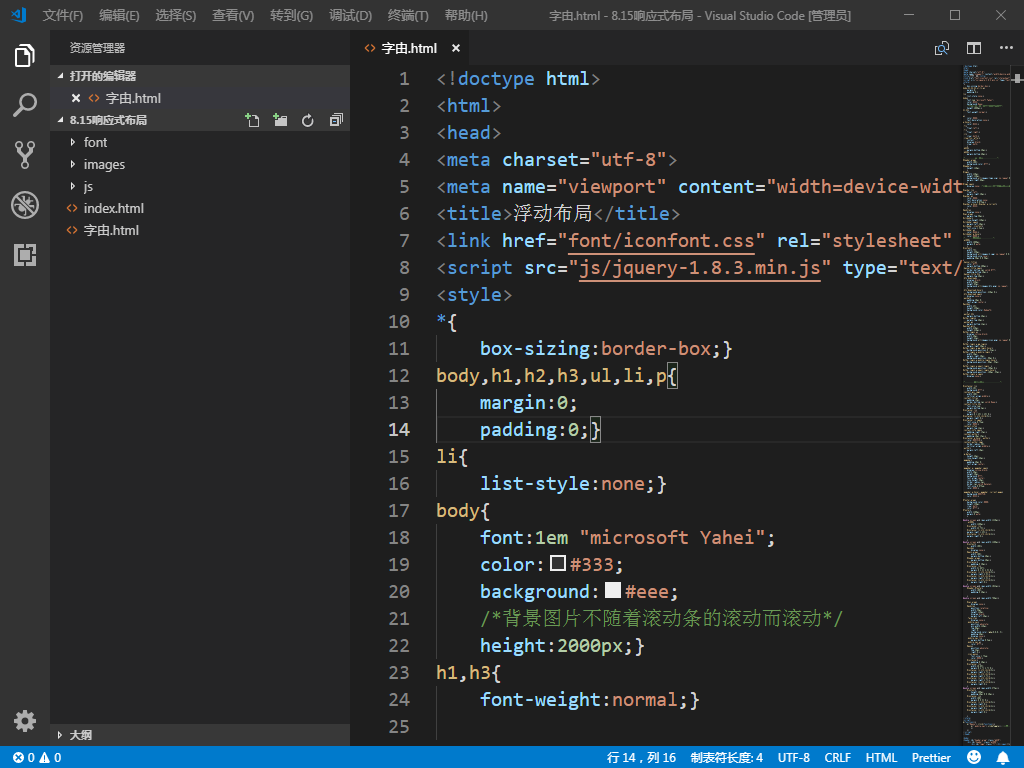Open changes preview icon in editor toolbar
This screenshot has width=1024, height=768.
click(942, 48)
